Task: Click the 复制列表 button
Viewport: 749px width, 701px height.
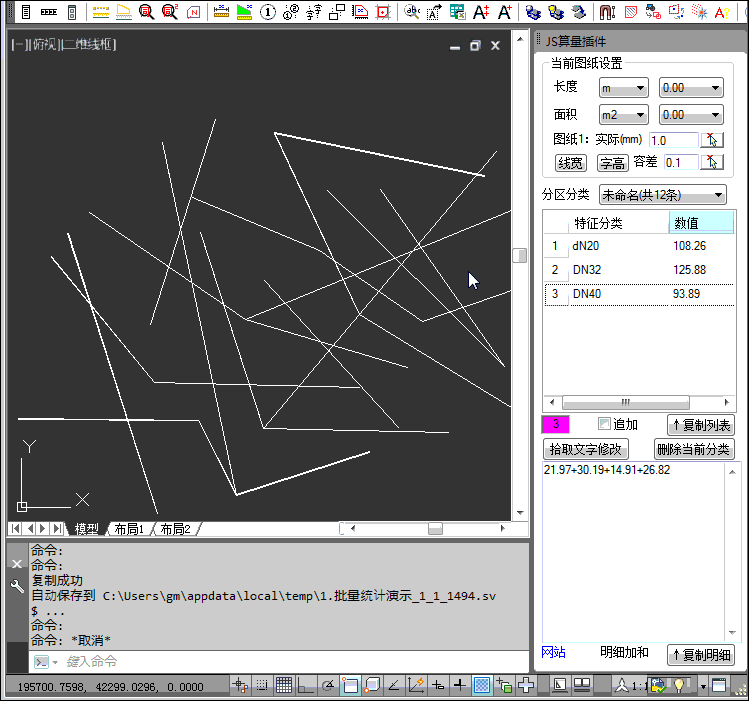Action: [700, 425]
